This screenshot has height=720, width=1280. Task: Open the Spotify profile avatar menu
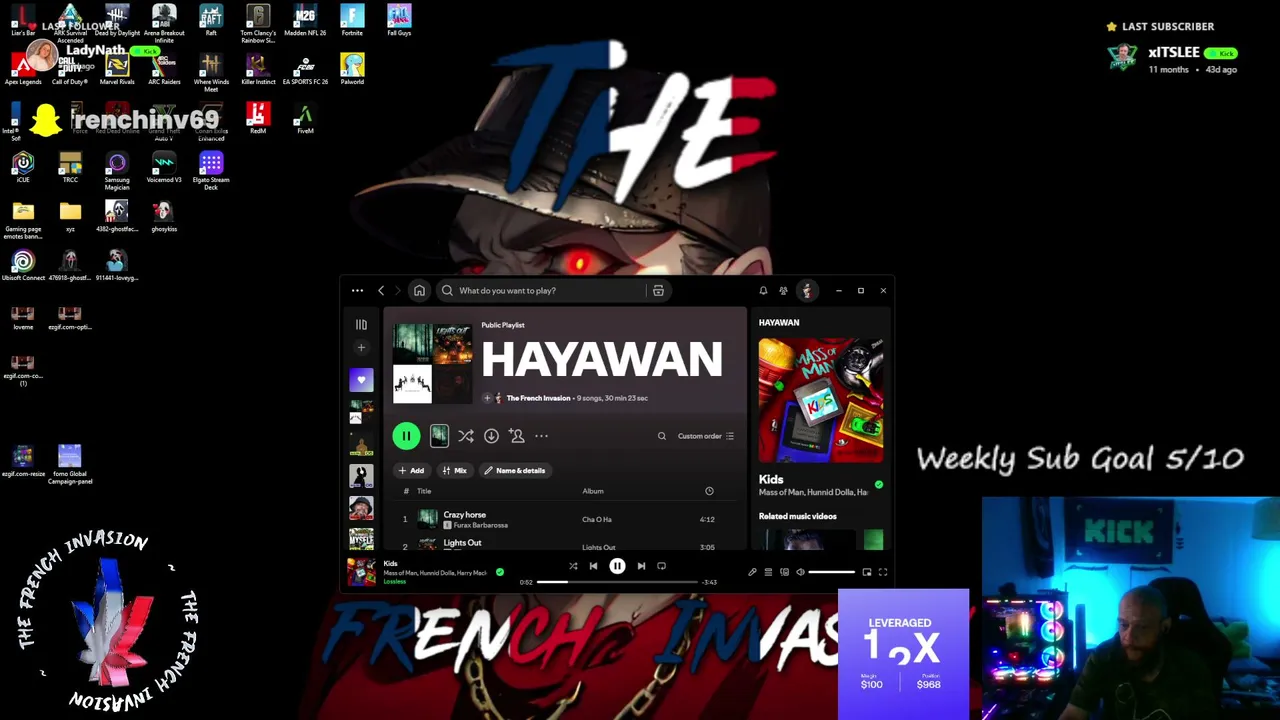807,291
